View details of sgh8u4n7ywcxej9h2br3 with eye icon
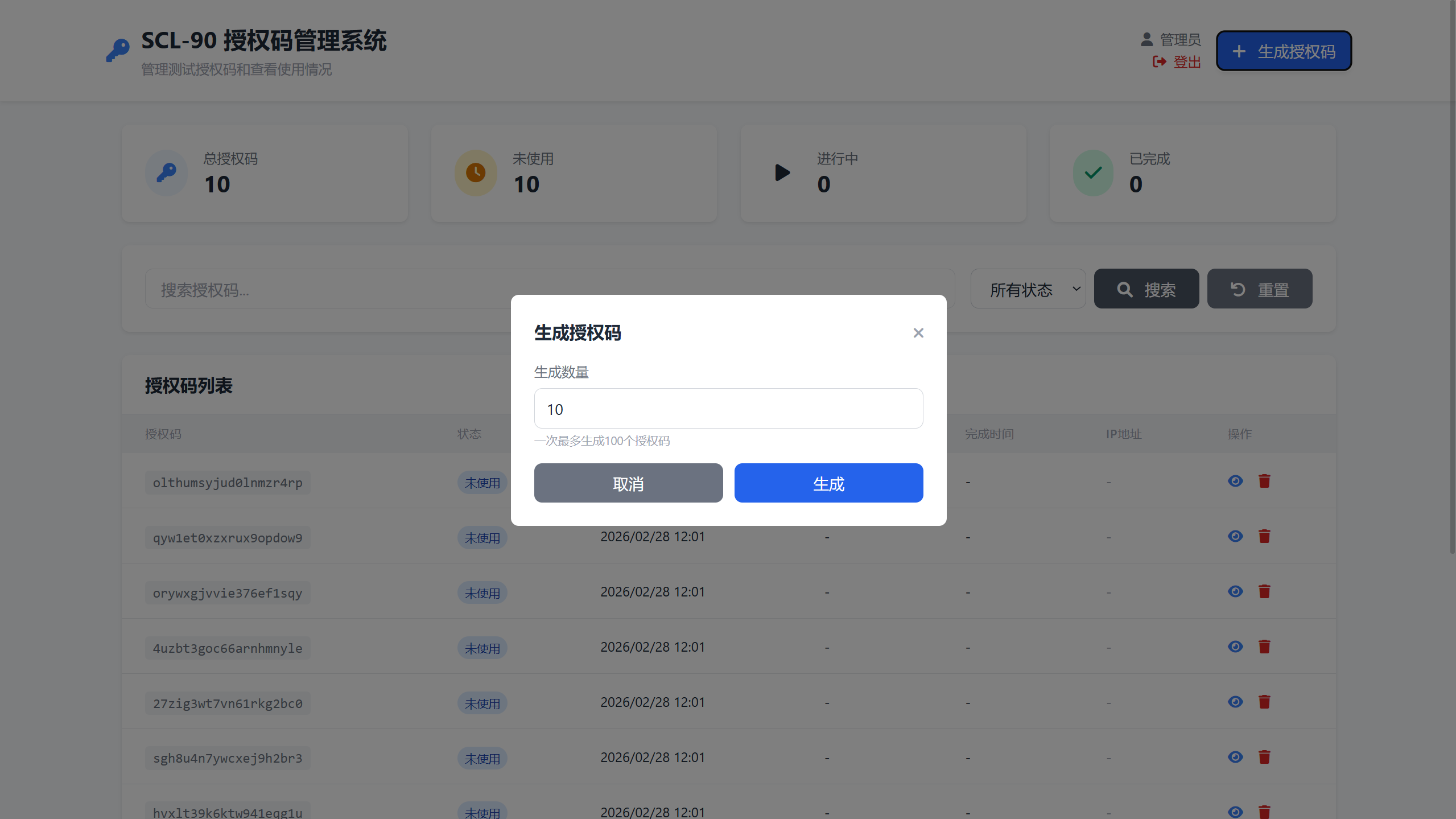Screen dimensions: 1456x819 pos(1235,757)
